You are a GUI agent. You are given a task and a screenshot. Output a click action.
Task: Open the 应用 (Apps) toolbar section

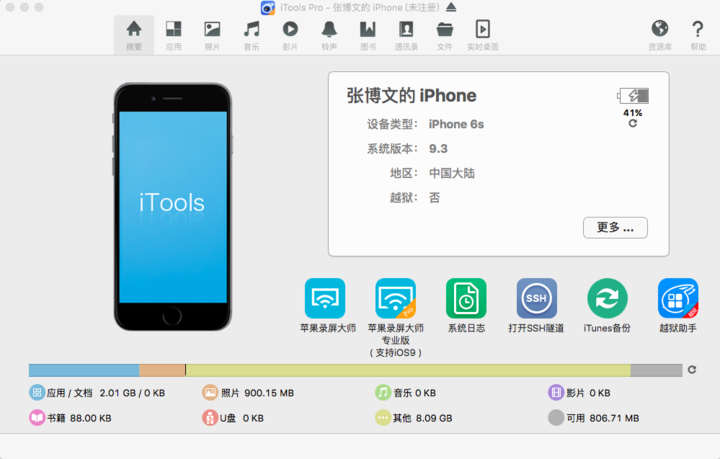pyautogui.click(x=173, y=34)
